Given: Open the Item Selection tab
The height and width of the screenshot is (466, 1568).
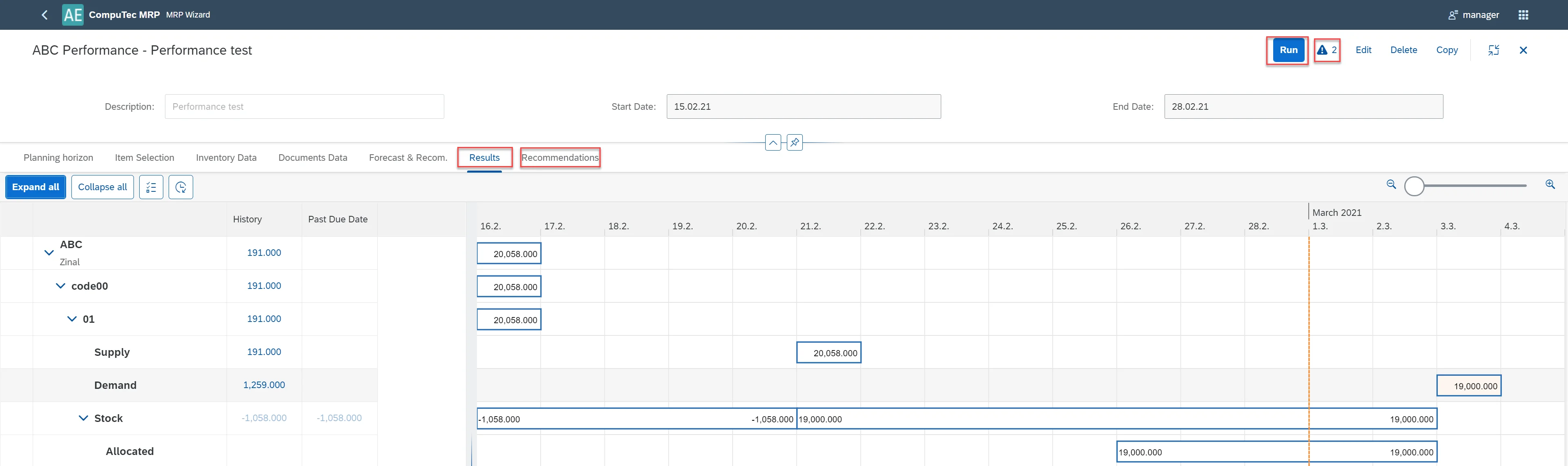Looking at the screenshot, I should click(144, 158).
